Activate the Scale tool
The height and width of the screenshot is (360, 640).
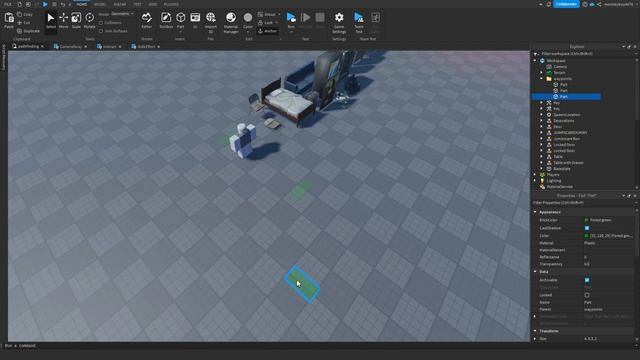[x=76, y=21]
